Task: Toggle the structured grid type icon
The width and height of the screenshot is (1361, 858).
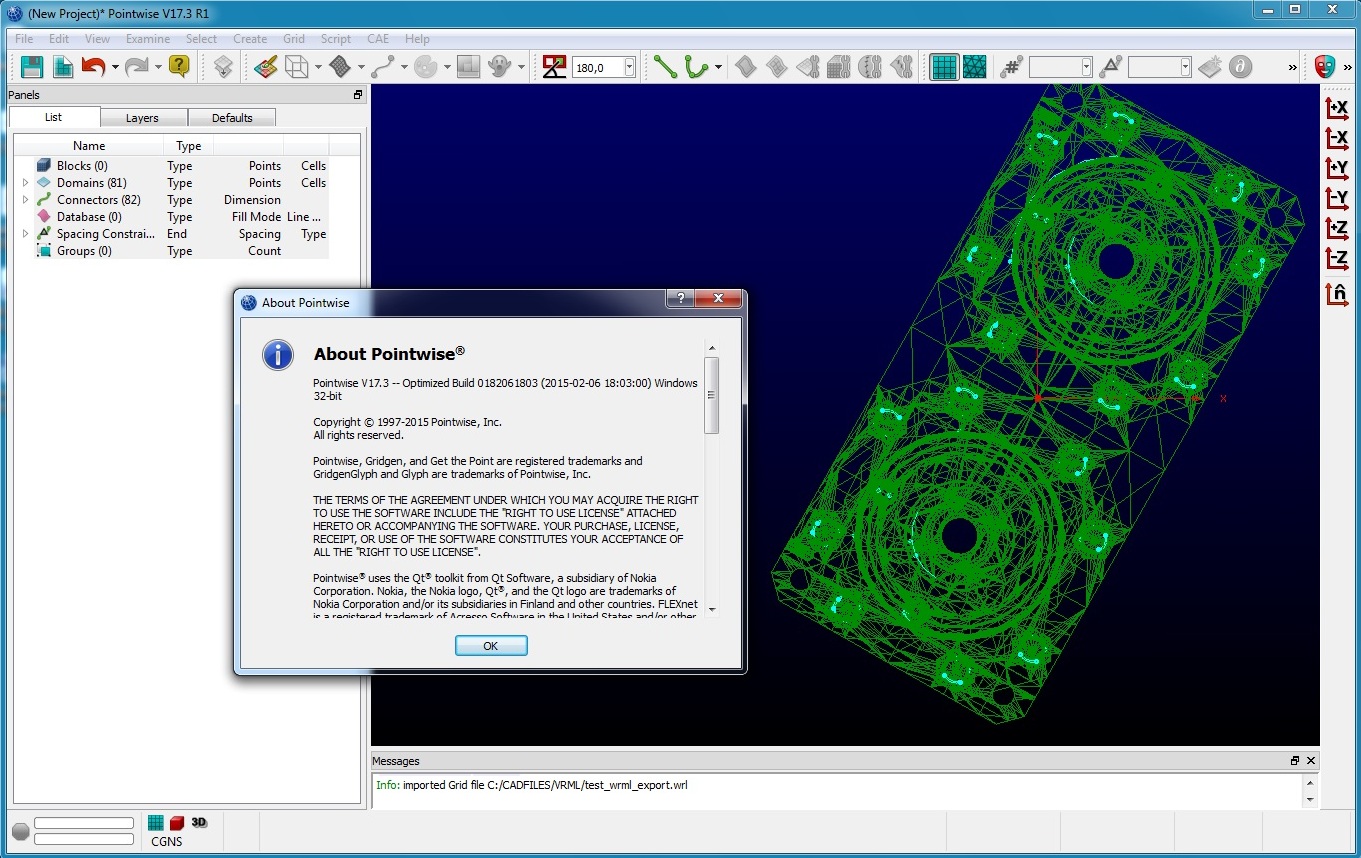Action: pyautogui.click(x=943, y=67)
